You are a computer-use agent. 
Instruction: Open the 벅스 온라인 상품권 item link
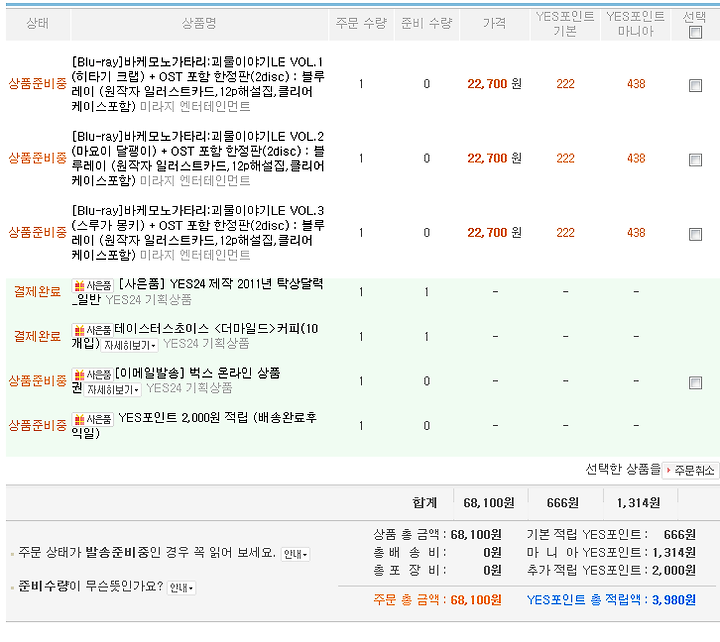click(x=176, y=381)
